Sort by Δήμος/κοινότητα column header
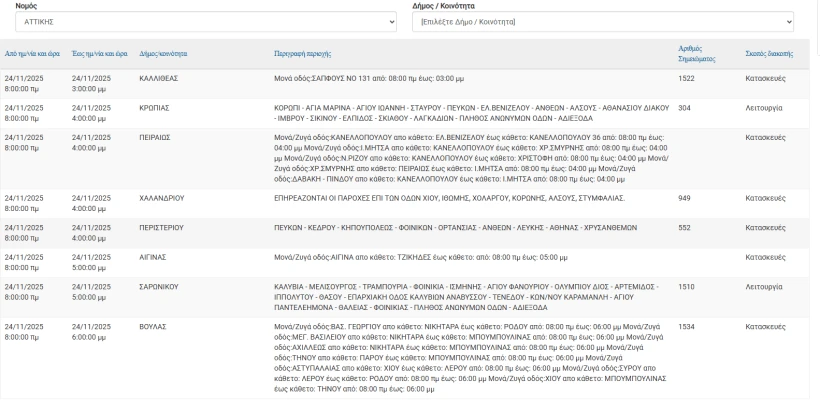Viewport: 820px width, 408px height. coord(164,54)
